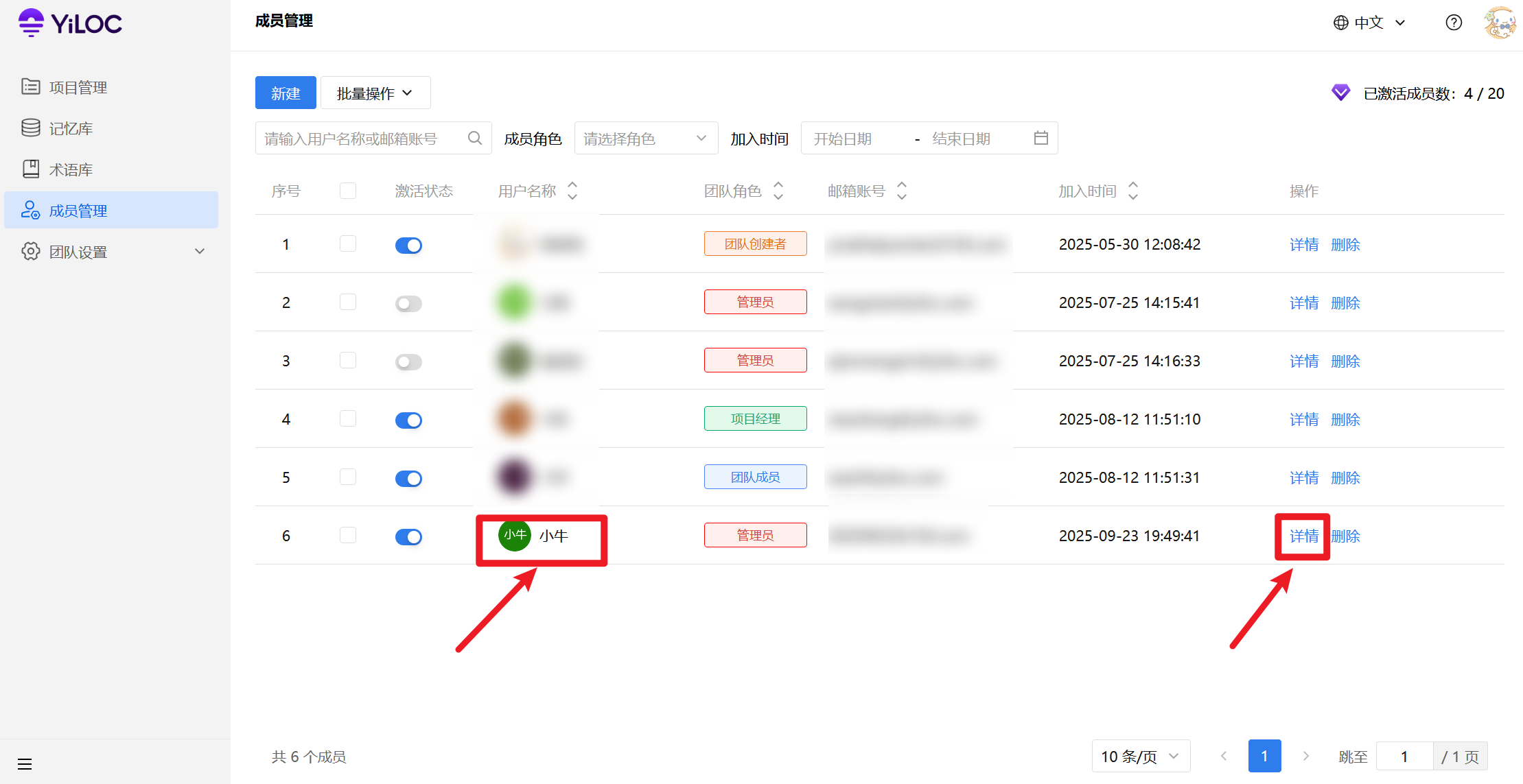Image resolution: width=1523 pixels, height=784 pixels.
Task: Open 项目管理 in the sidebar
Action: pos(78,87)
